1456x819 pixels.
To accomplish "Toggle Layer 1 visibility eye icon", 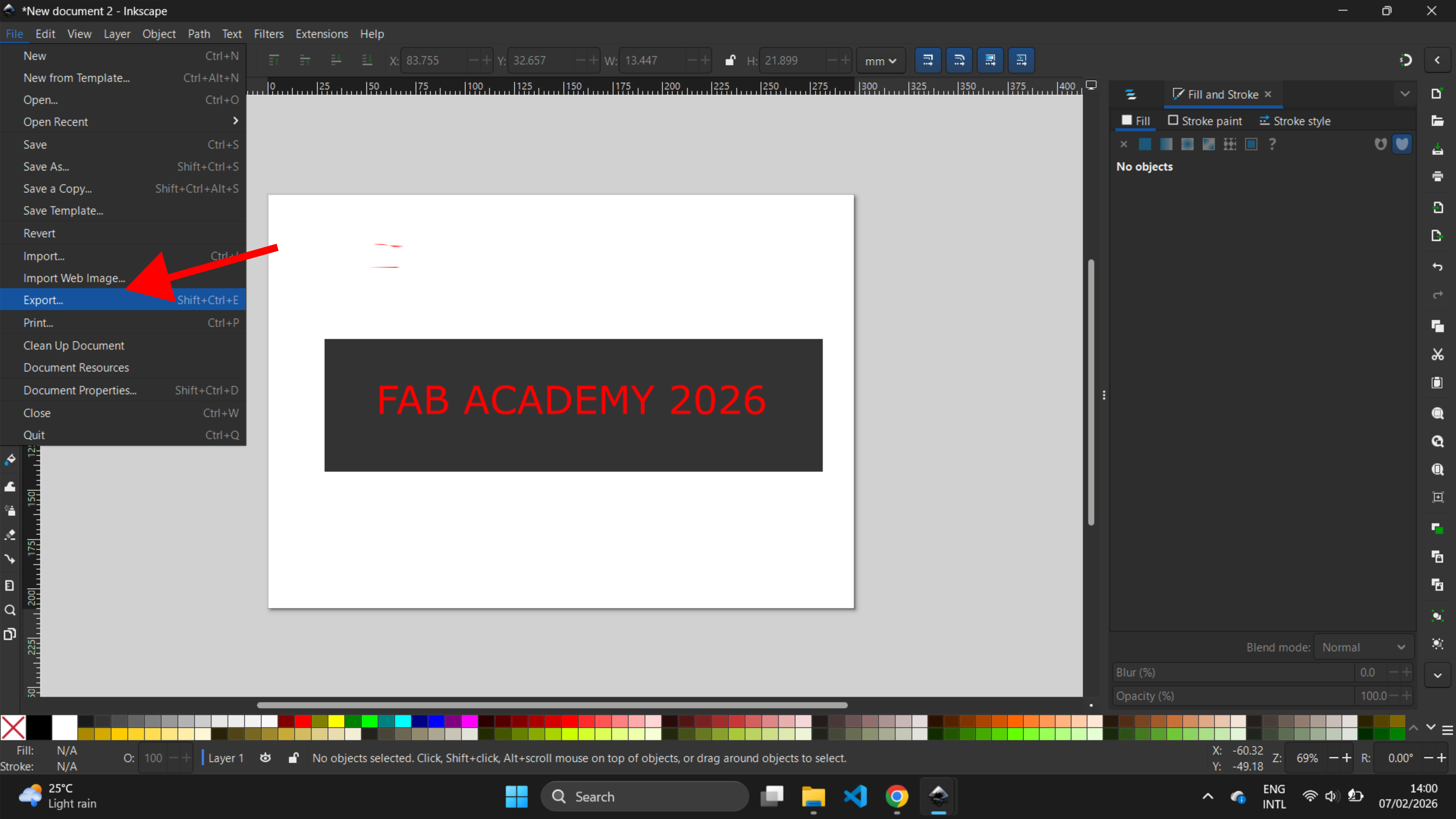I will [265, 758].
